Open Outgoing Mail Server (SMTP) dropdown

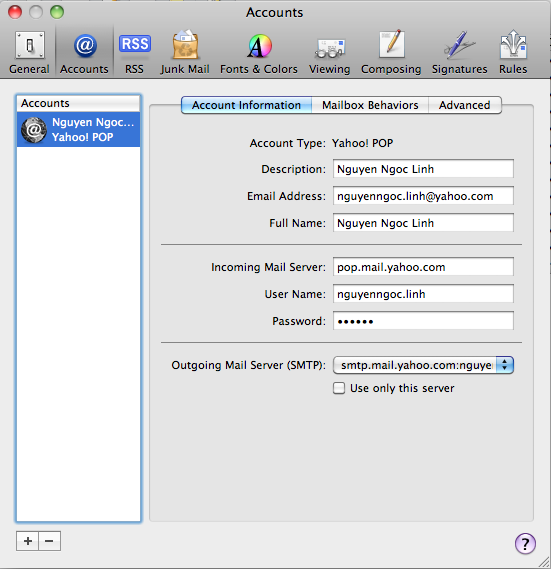423,365
